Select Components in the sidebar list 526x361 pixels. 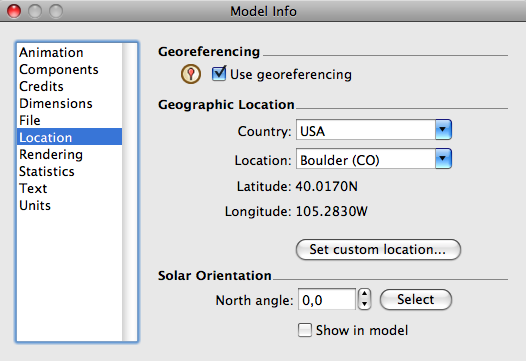coord(69,69)
